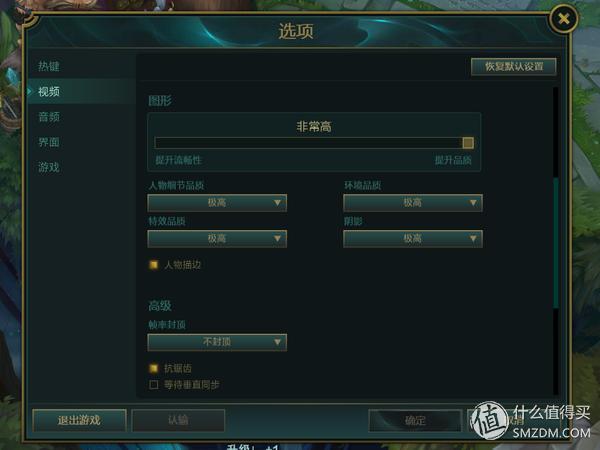
Task: Switch to the 音频 tab
Action: (49, 117)
